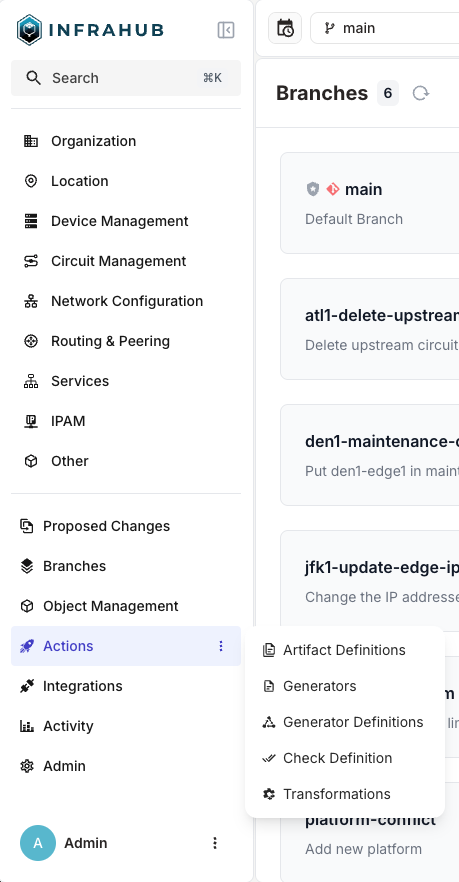The height and width of the screenshot is (882, 459).
Task: Select Generator Definitions from the Actions submenu
Action: (x=344, y=722)
